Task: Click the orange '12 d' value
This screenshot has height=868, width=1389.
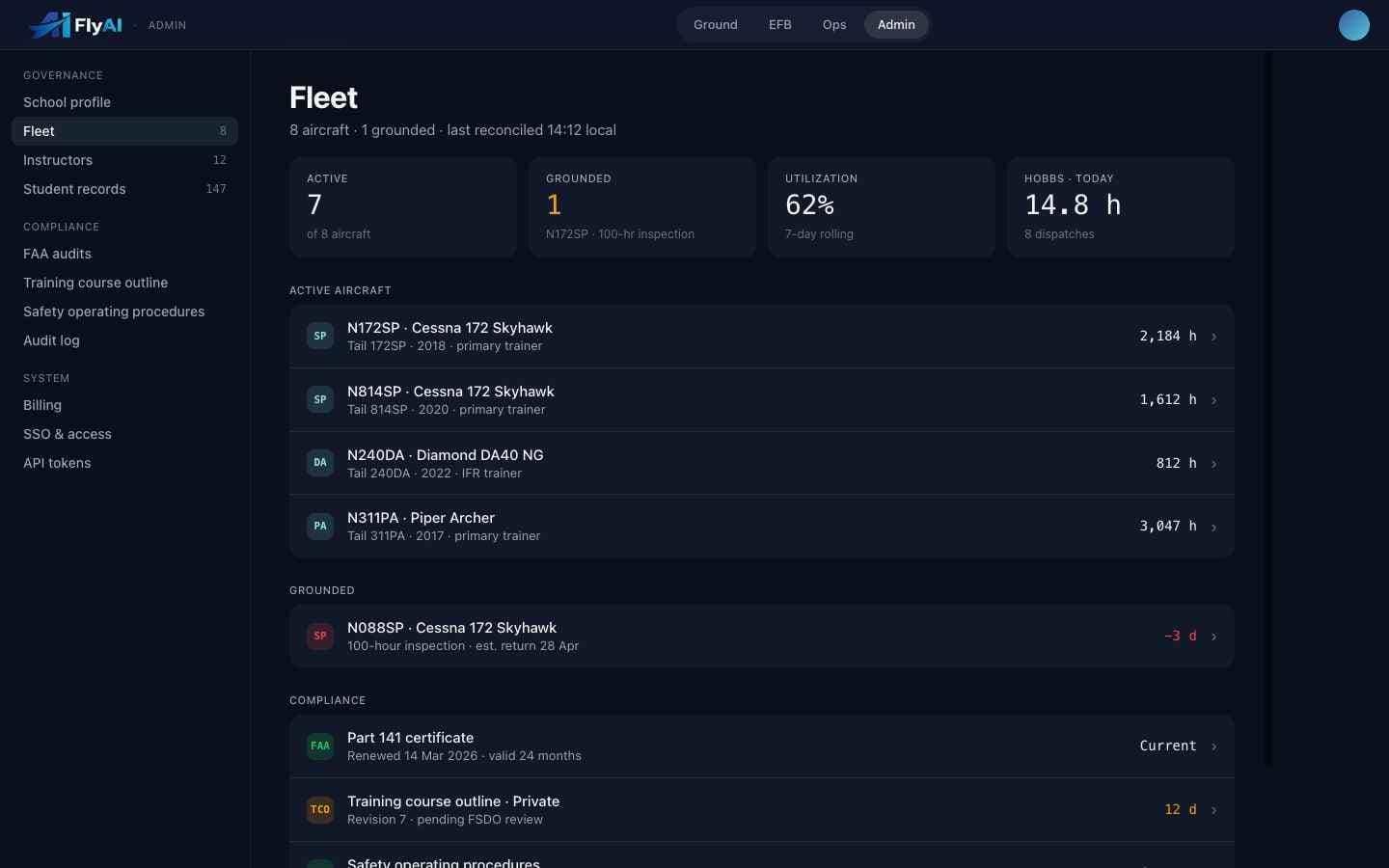Action: 1181,809
